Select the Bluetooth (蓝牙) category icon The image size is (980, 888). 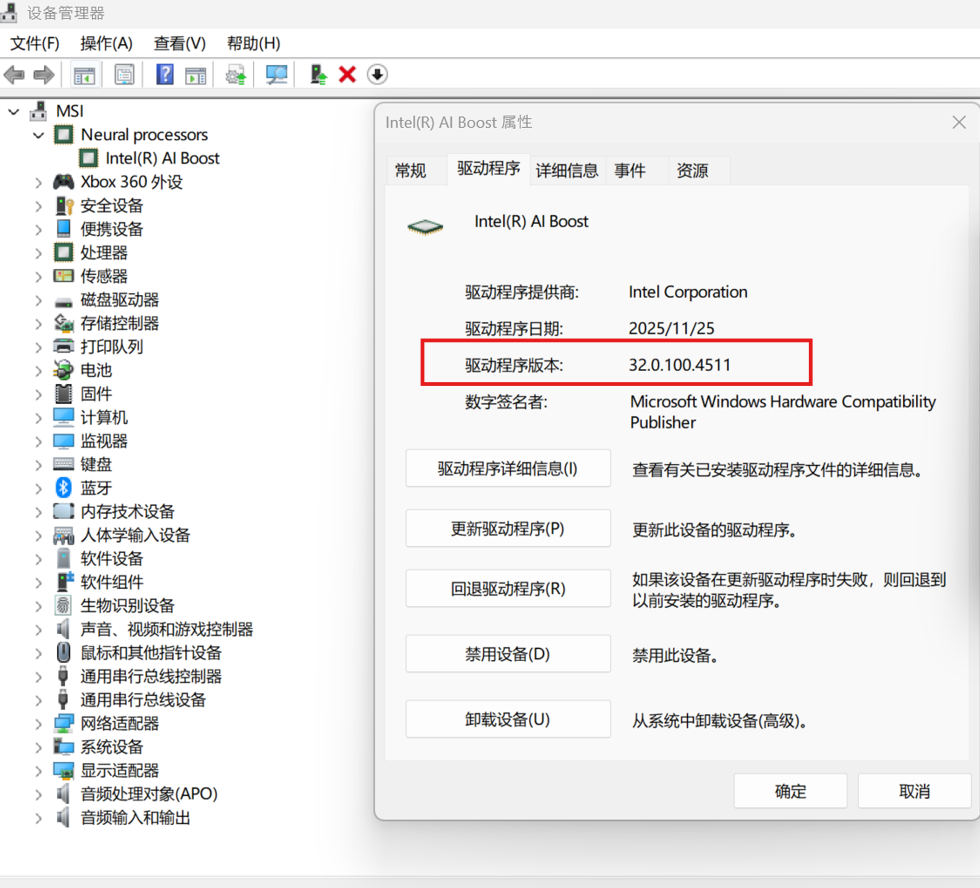(x=64, y=488)
